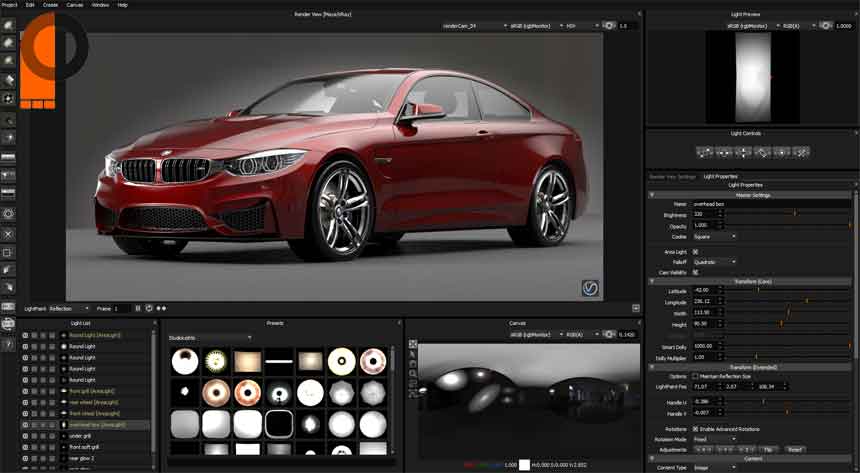Image resolution: width=860 pixels, height=473 pixels.
Task: Click the exposure icon in Render View header
Action: pos(609,26)
